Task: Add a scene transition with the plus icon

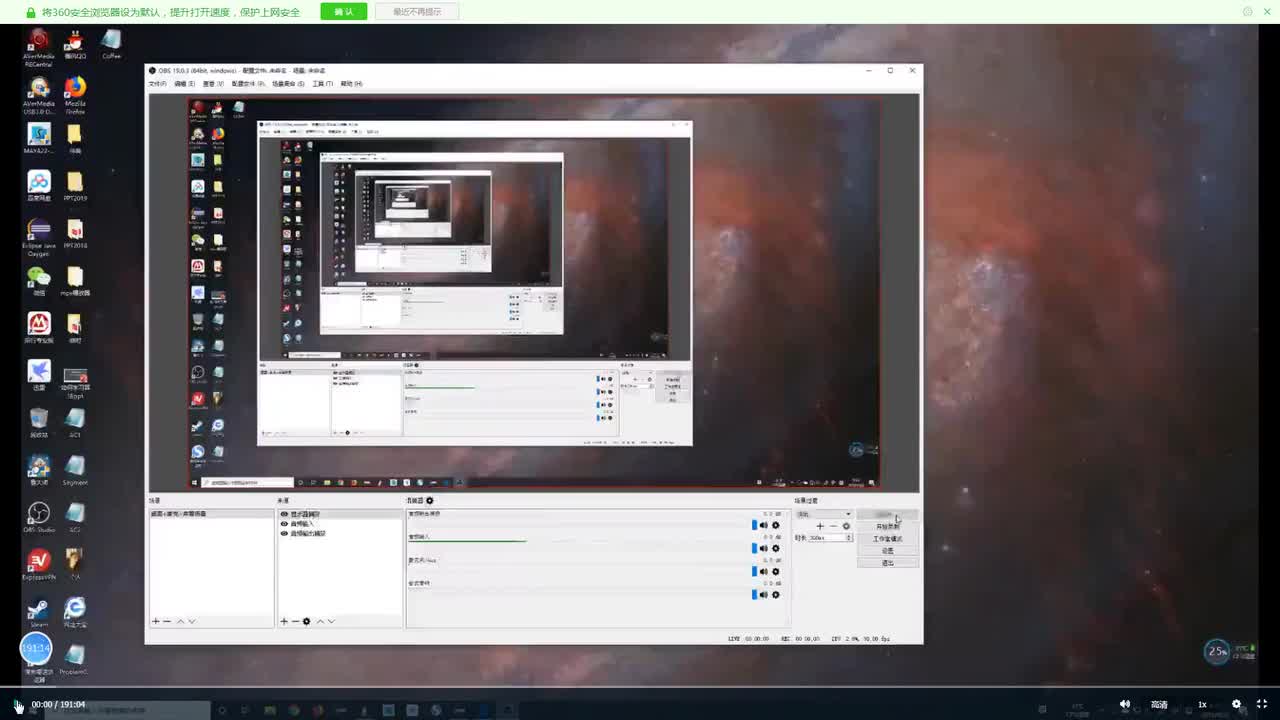Action: coord(820,526)
